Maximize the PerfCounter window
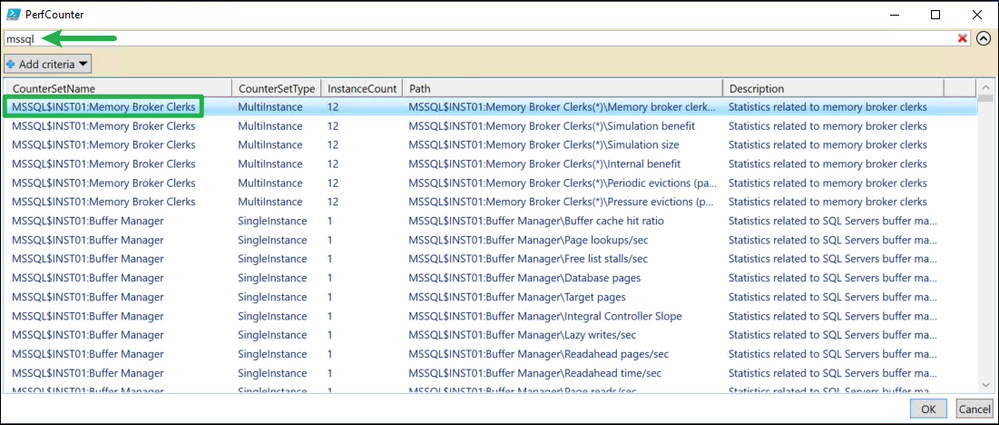This screenshot has height=425, width=999. click(935, 14)
